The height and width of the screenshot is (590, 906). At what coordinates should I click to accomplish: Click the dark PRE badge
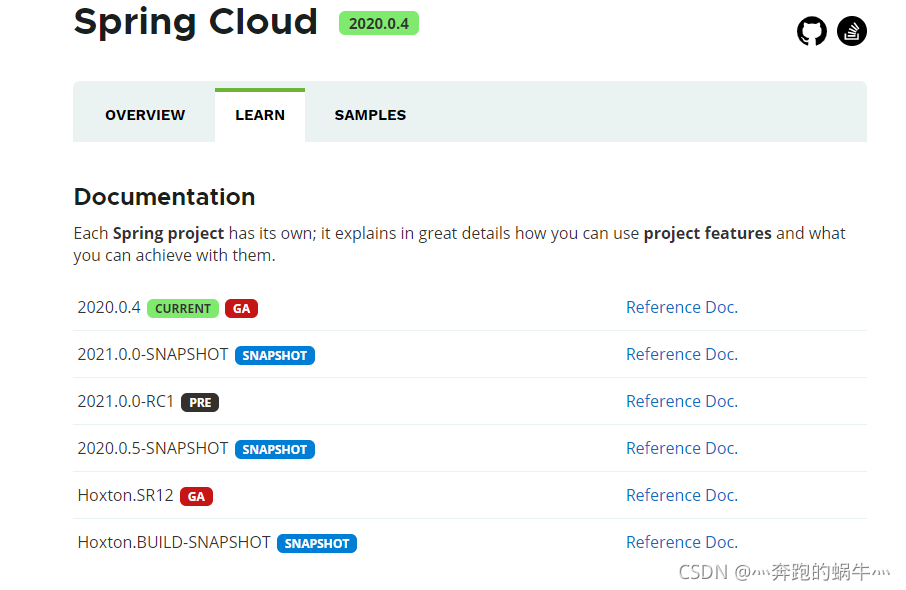[200, 402]
